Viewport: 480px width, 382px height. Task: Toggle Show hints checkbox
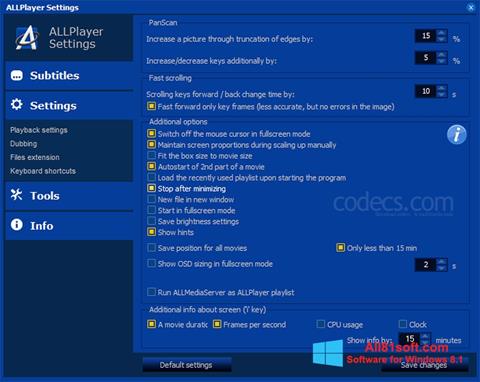click(151, 232)
